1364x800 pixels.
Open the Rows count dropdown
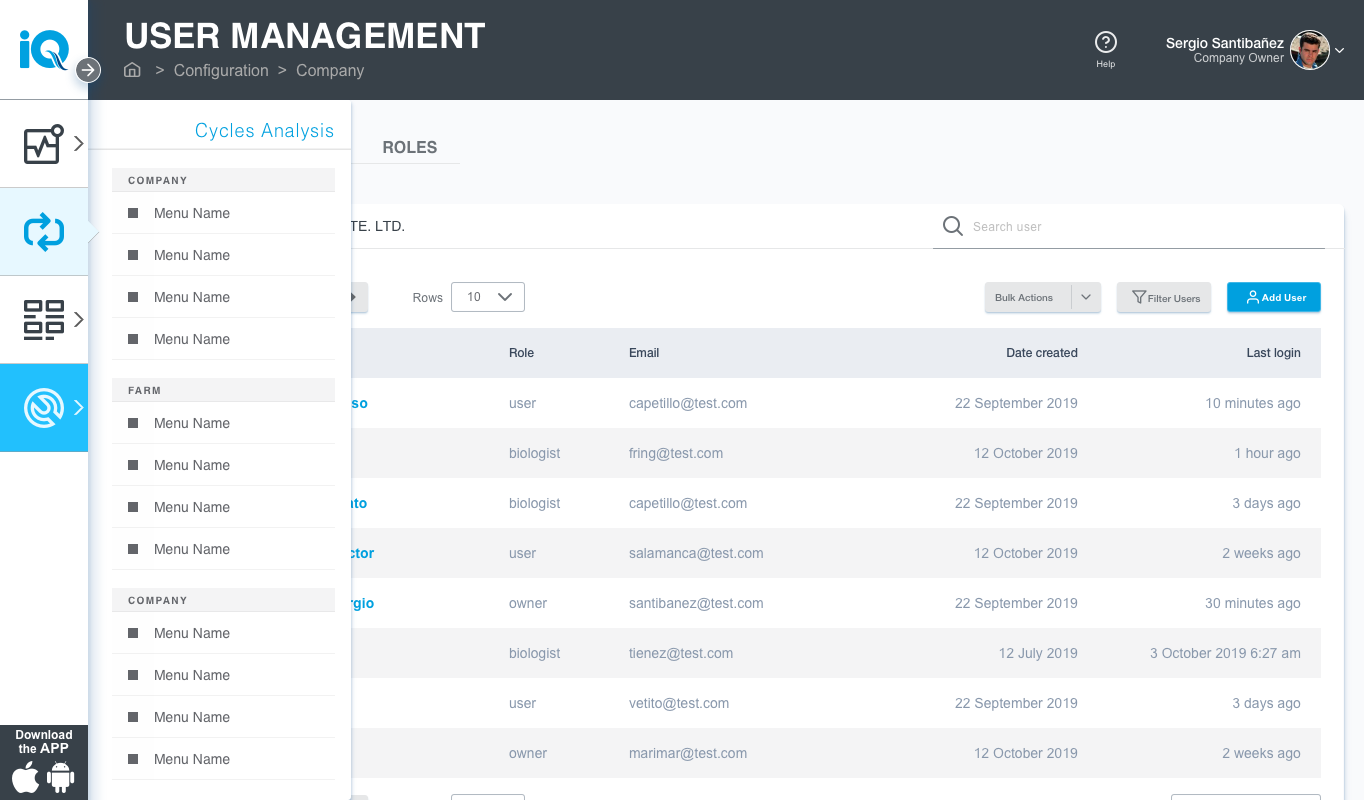(488, 297)
